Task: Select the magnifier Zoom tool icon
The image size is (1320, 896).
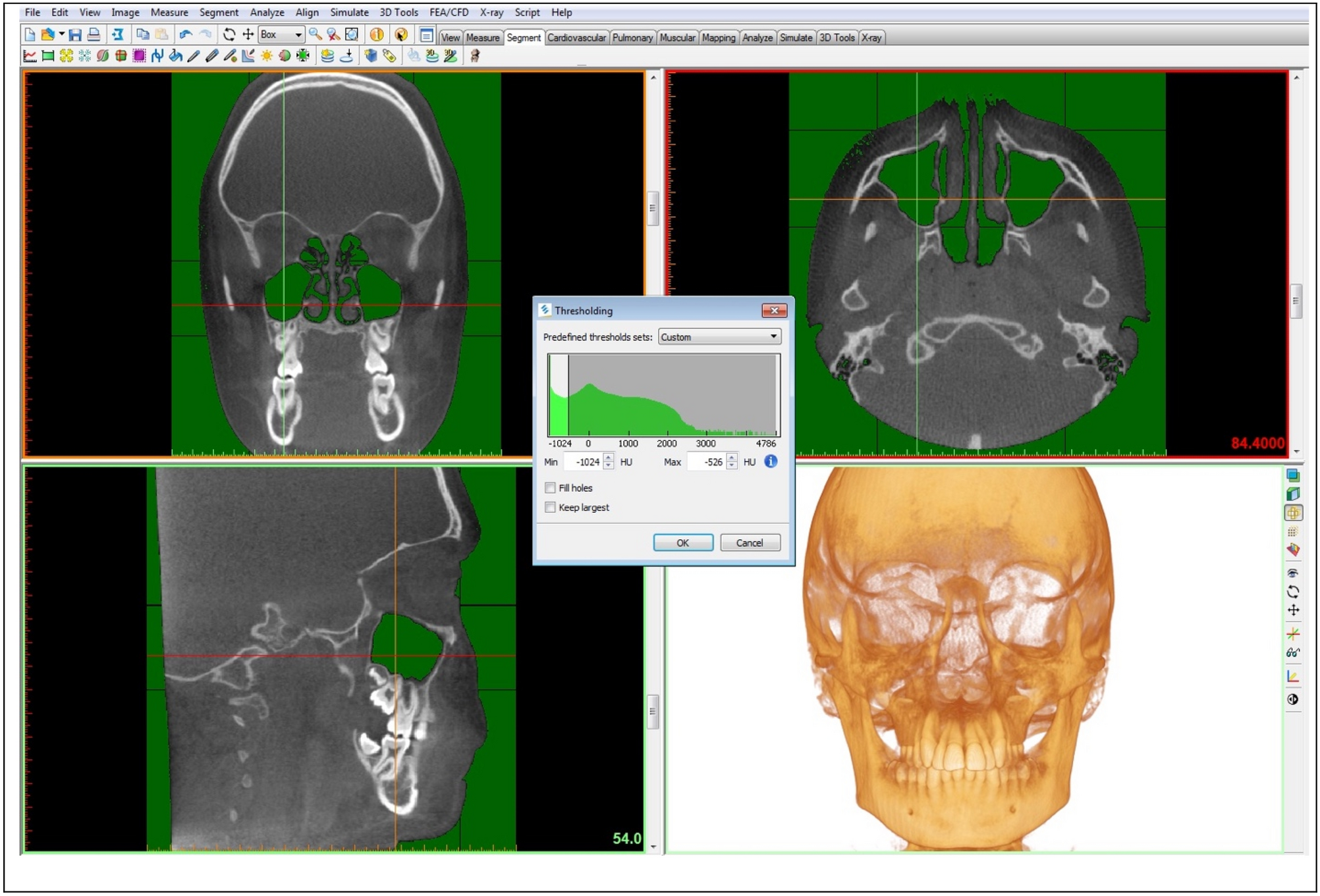Action: (x=316, y=35)
